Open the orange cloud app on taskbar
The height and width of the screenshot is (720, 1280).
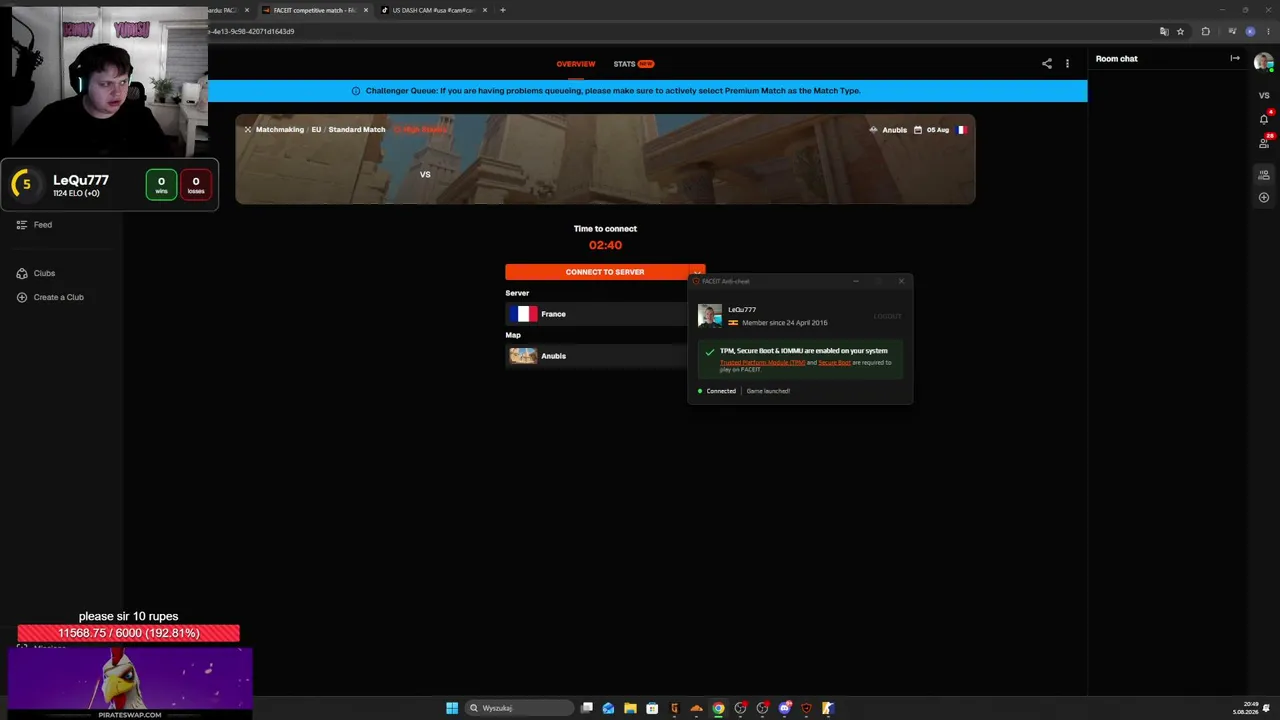(696, 708)
